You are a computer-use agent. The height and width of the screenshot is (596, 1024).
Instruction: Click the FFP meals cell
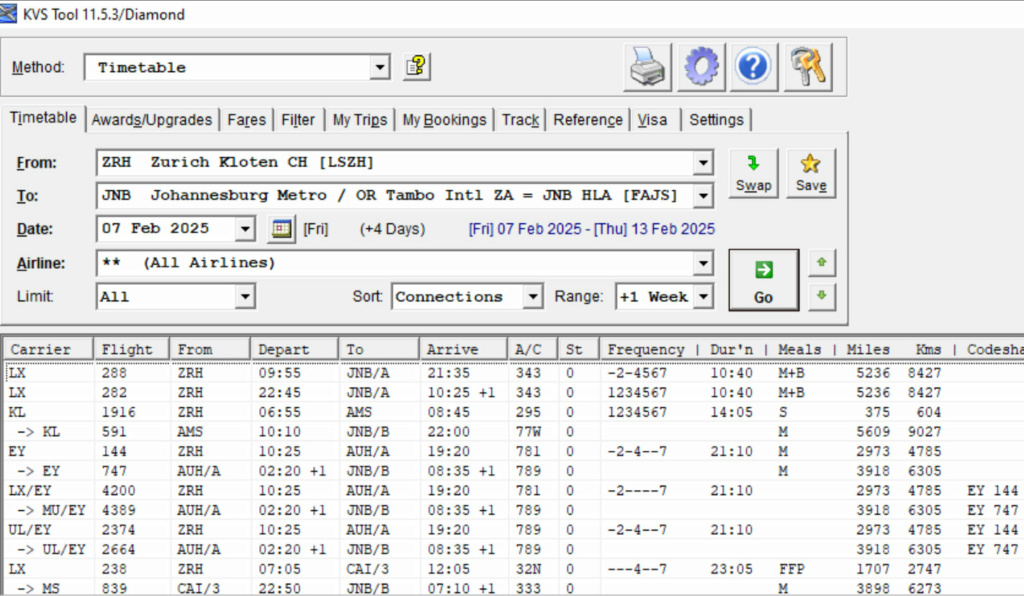tap(791, 569)
